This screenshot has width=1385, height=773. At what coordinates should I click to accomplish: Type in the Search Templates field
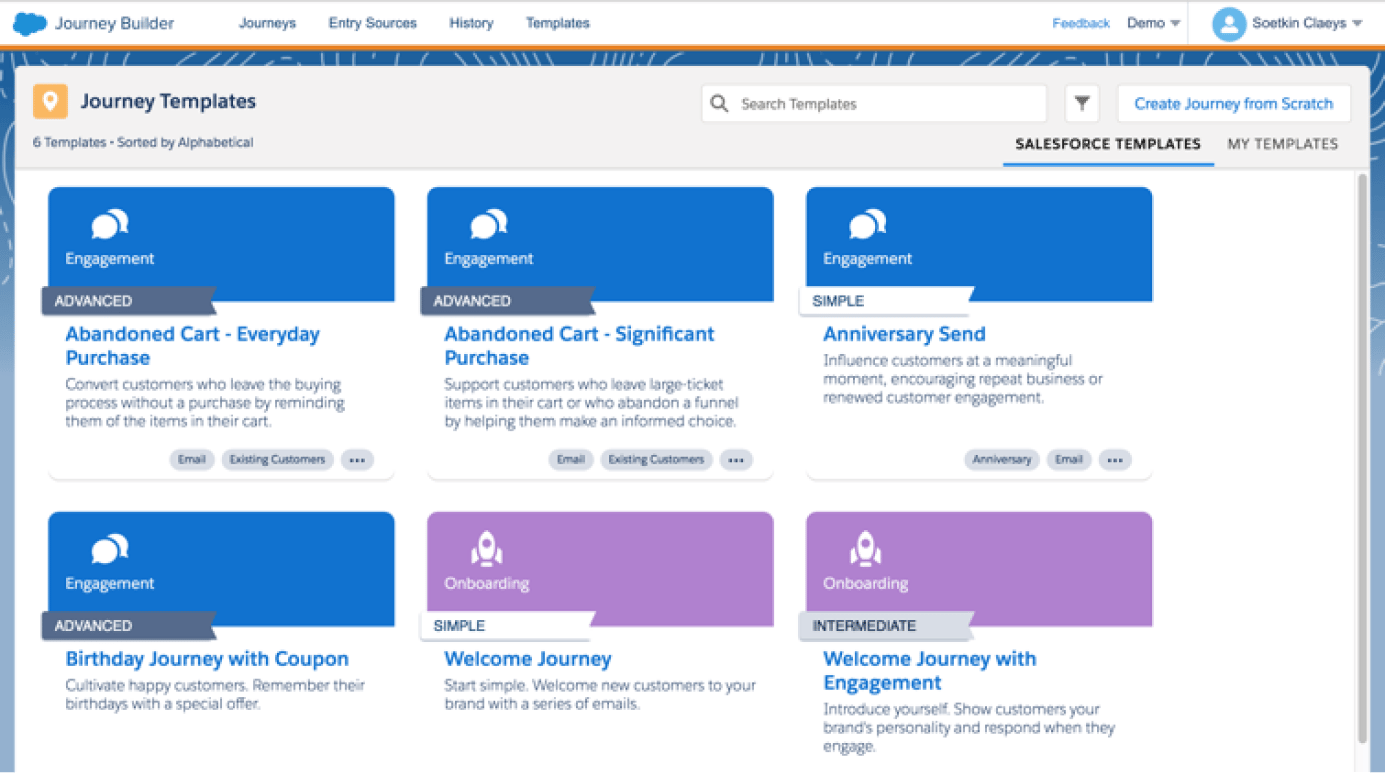point(885,103)
